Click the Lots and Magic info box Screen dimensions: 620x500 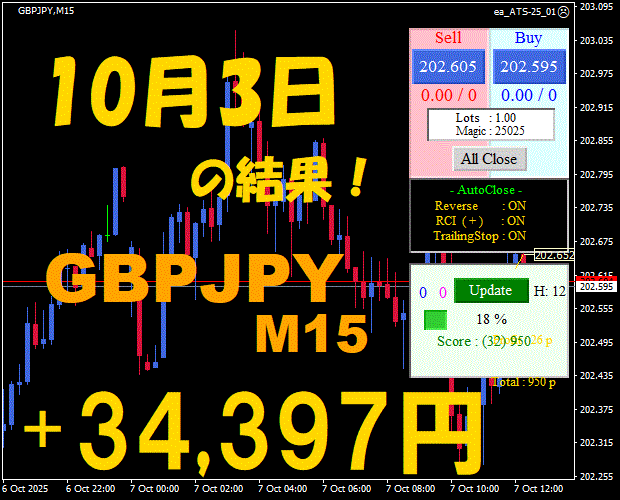click(x=491, y=125)
